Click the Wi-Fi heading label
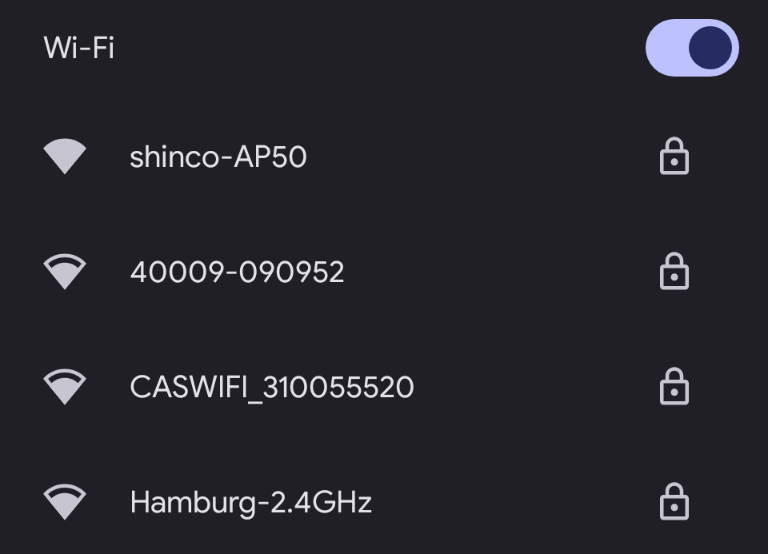The height and width of the screenshot is (554, 768). point(79,48)
